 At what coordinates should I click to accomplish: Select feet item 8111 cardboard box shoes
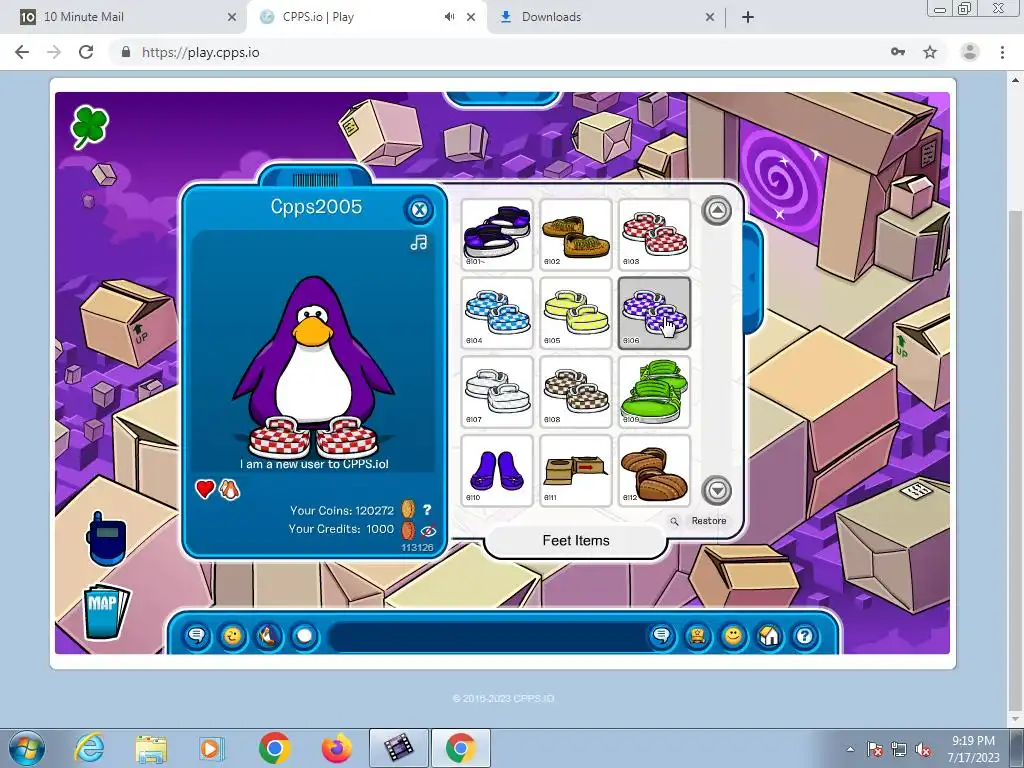tap(575, 470)
